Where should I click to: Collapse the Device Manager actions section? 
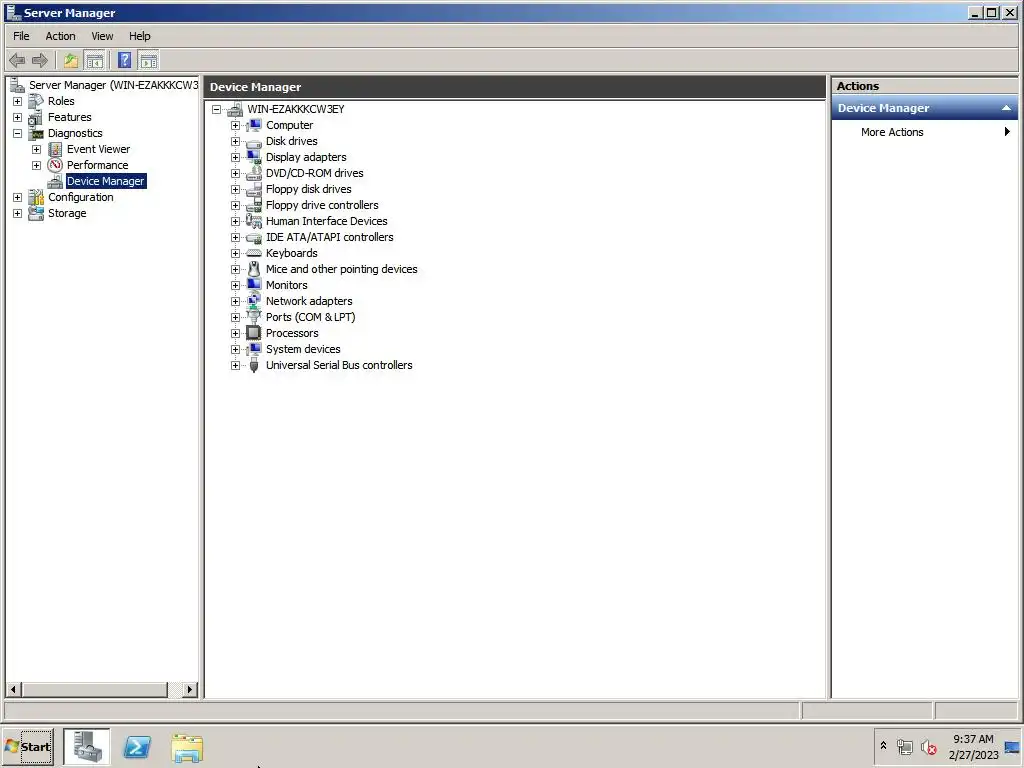tap(1006, 108)
